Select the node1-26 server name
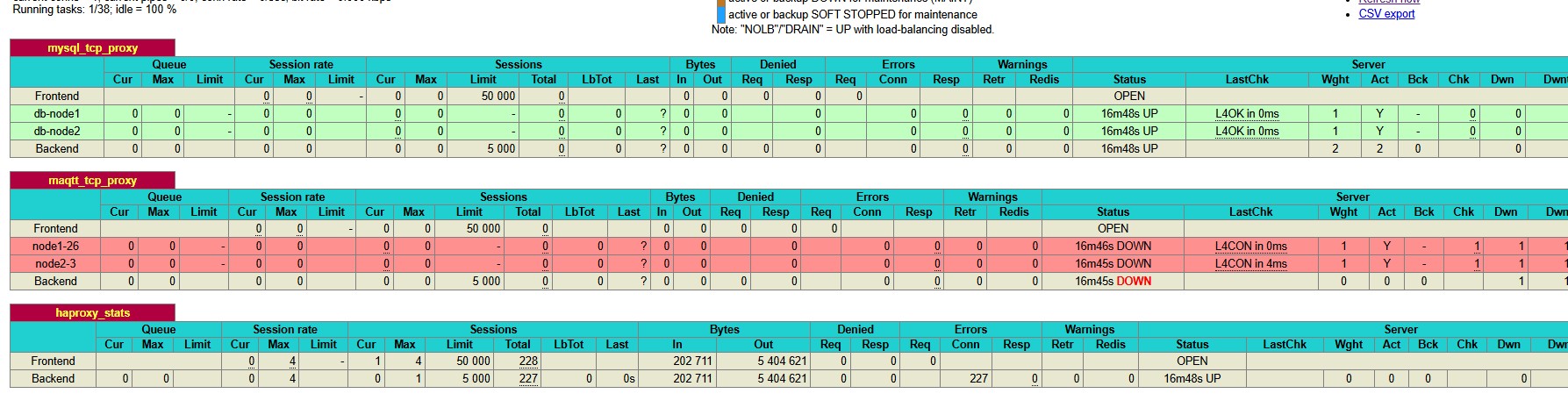The width and height of the screenshot is (1568, 415). pos(55,247)
